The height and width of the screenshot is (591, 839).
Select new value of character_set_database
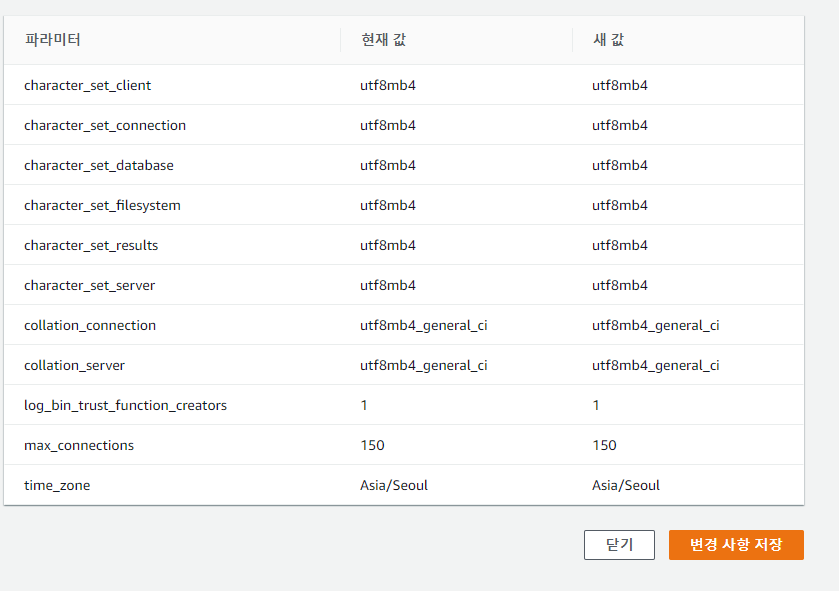coord(620,165)
